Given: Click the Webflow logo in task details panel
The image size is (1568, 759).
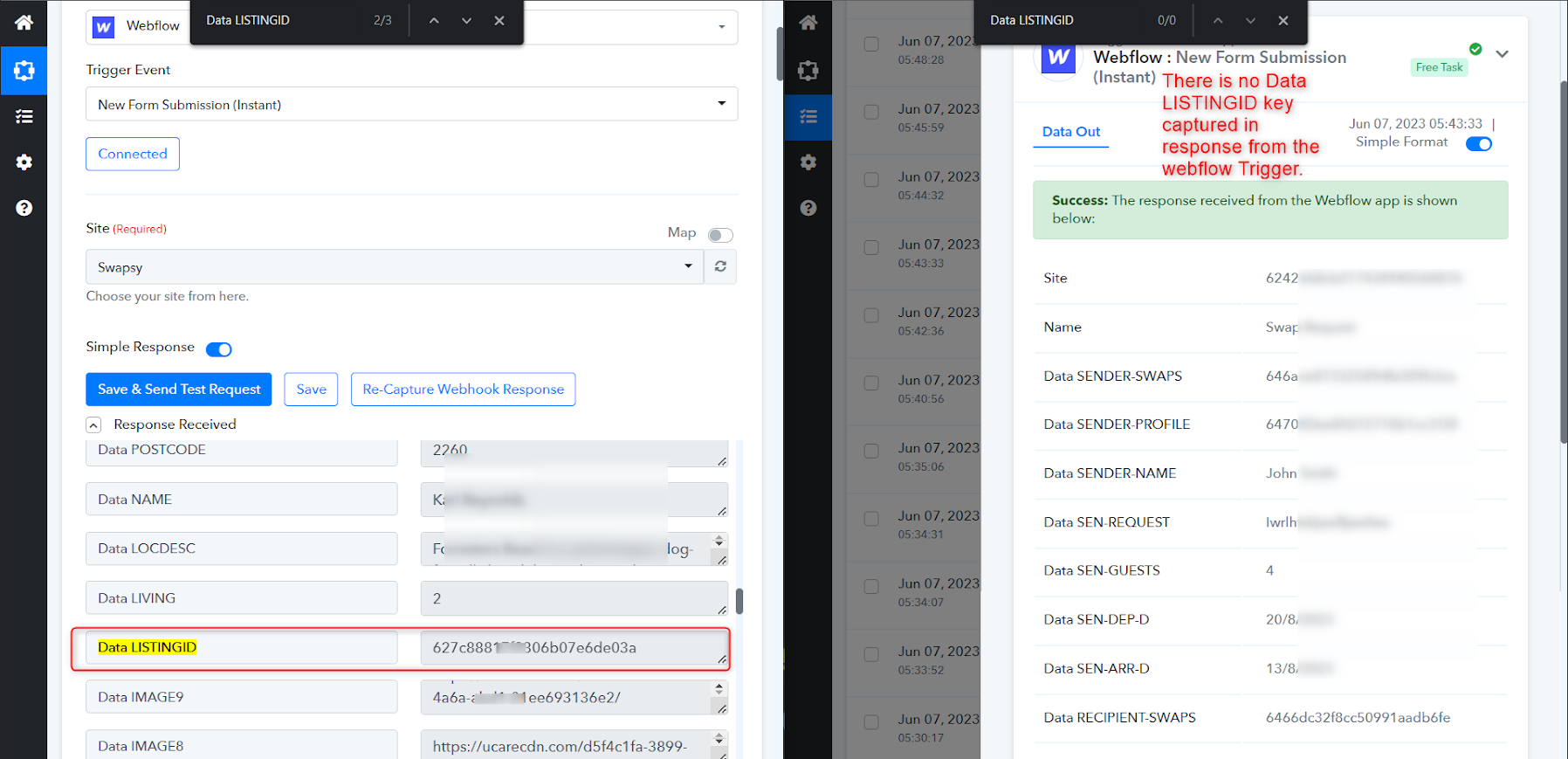Looking at the screenshot, I should [x=1059, y=58].
